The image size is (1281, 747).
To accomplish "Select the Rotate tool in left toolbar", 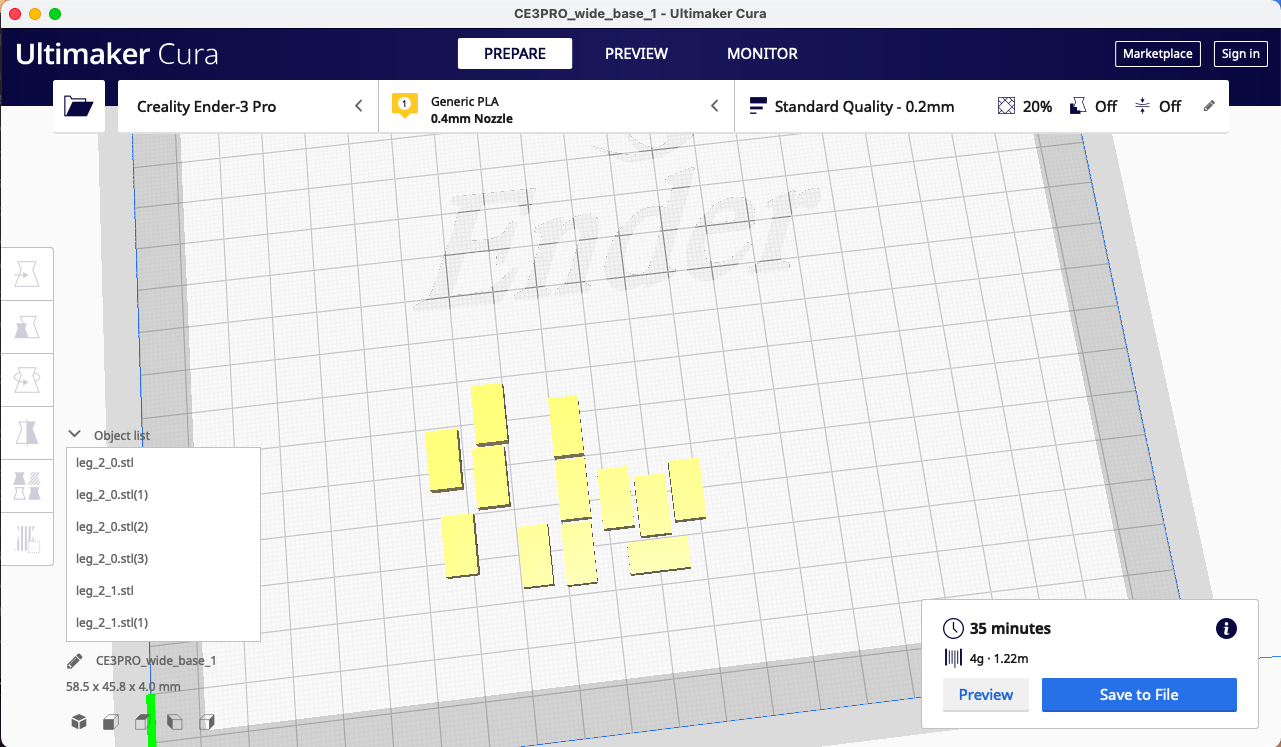I will [27, 380].
